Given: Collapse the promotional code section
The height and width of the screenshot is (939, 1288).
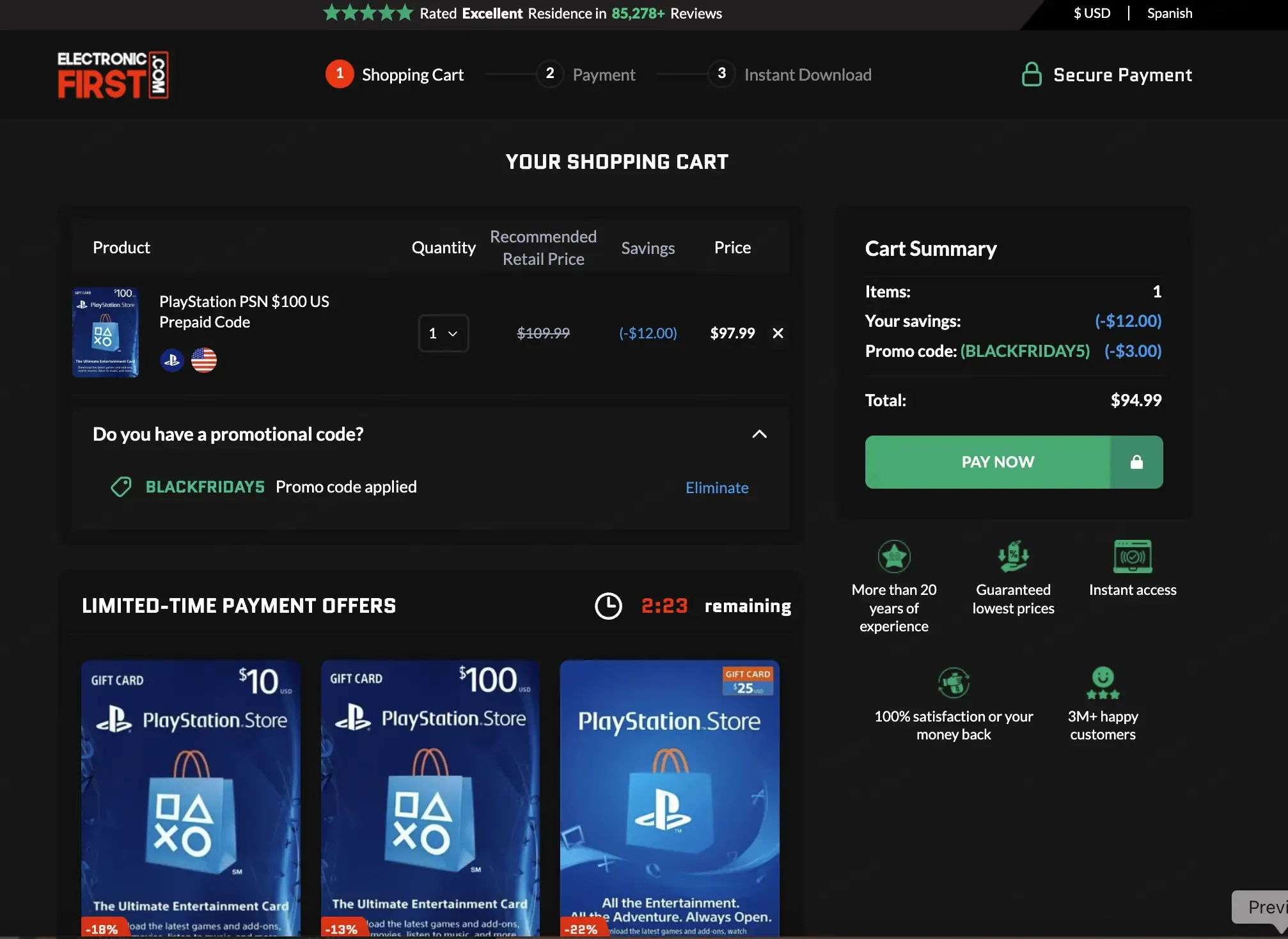Looking at the screenshot, I should (759, 434).
